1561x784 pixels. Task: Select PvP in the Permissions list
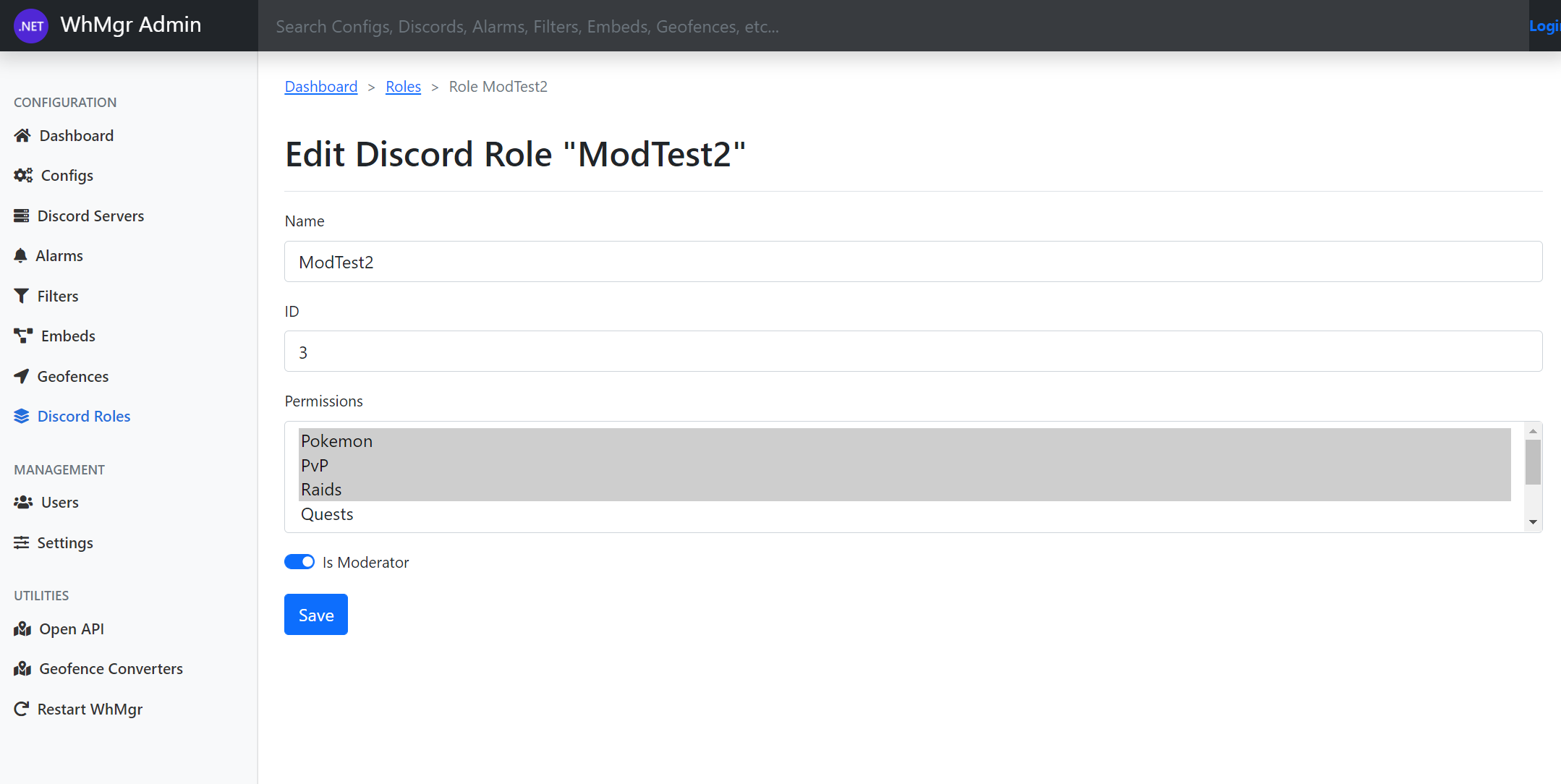tap(315, 465)
